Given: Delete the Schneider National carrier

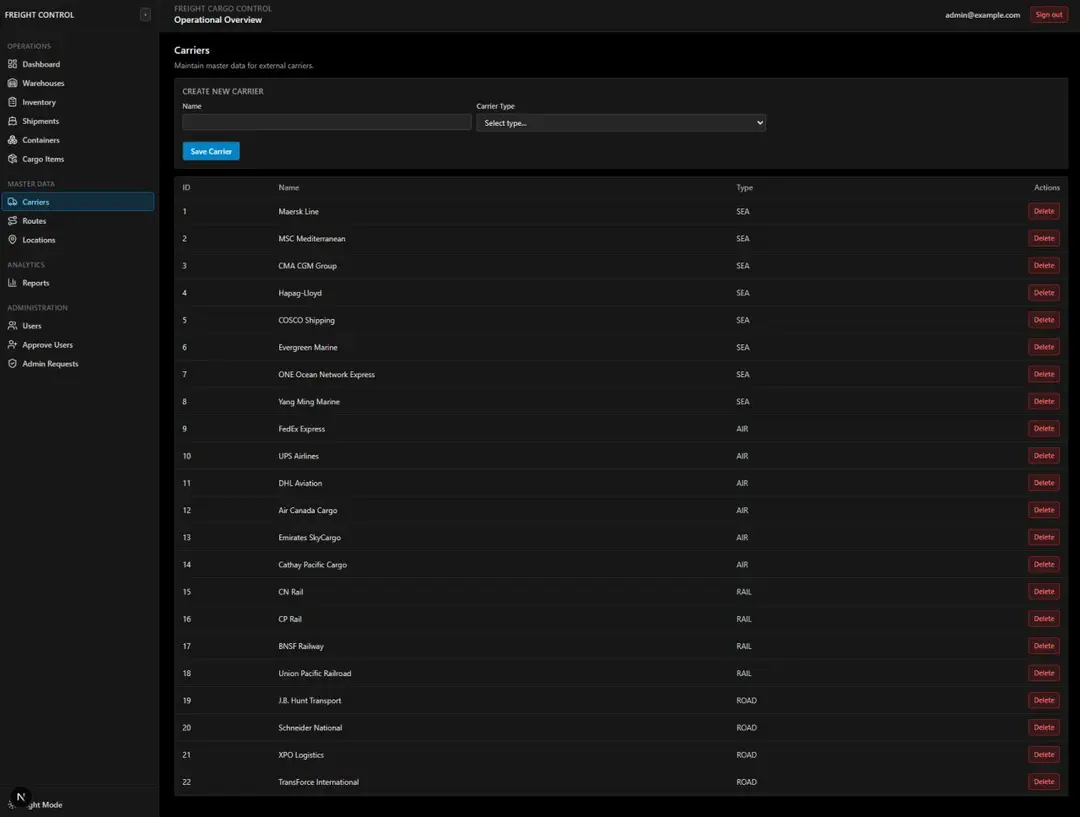Looking at the screenshot, I should (x=1043, y=727).
